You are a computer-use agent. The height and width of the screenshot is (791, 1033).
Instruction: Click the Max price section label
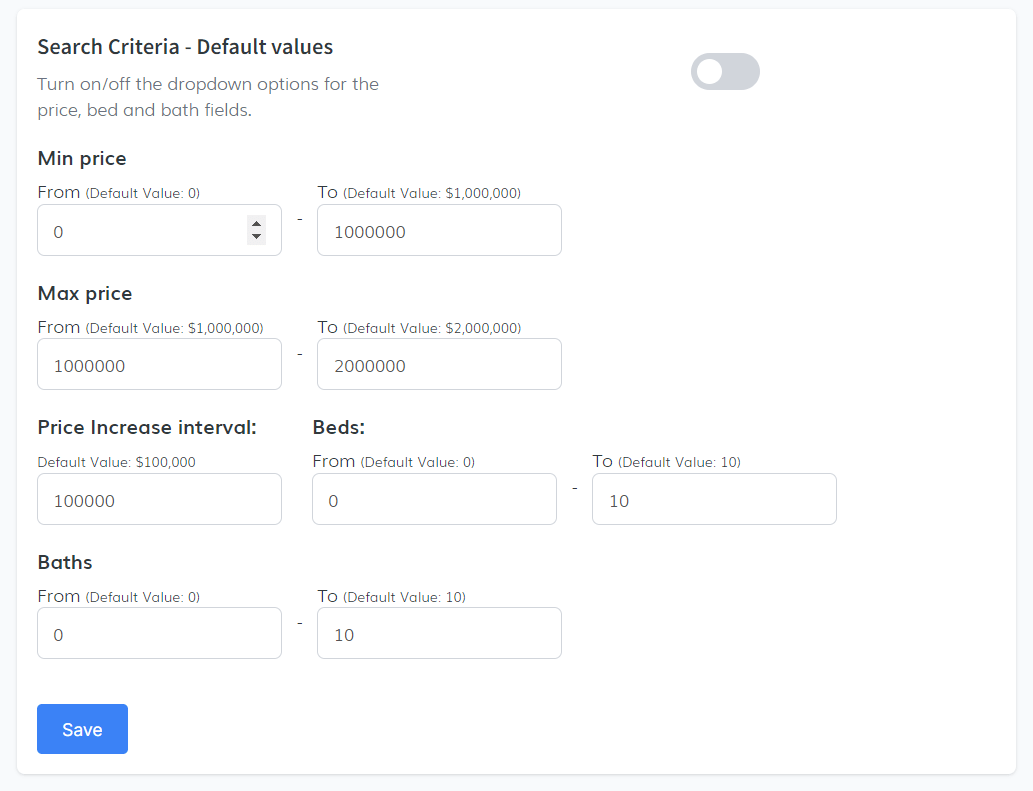tap(85, 293)
